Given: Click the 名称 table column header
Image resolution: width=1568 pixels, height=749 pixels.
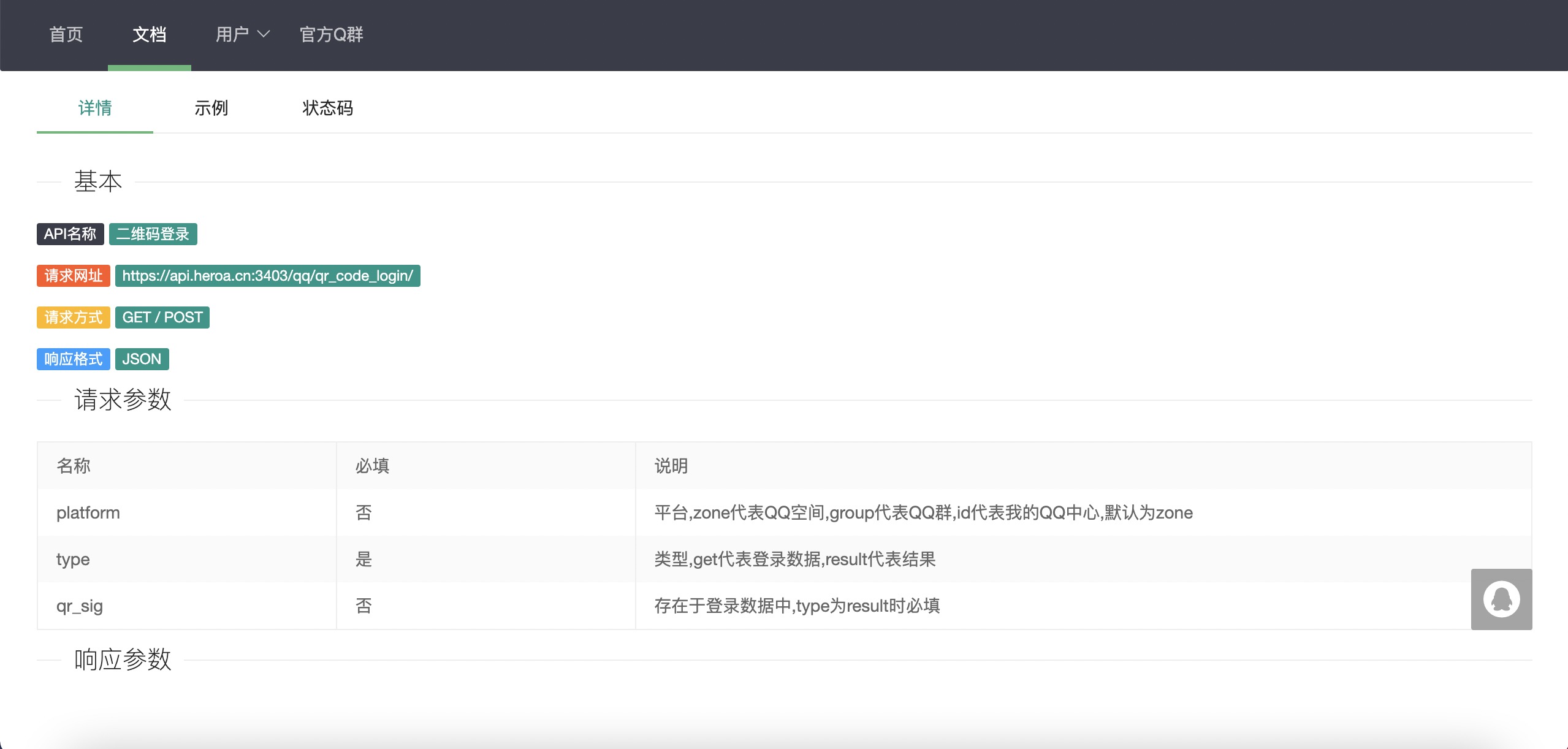Looking at the screenshot, I should [x=187, y=466].
